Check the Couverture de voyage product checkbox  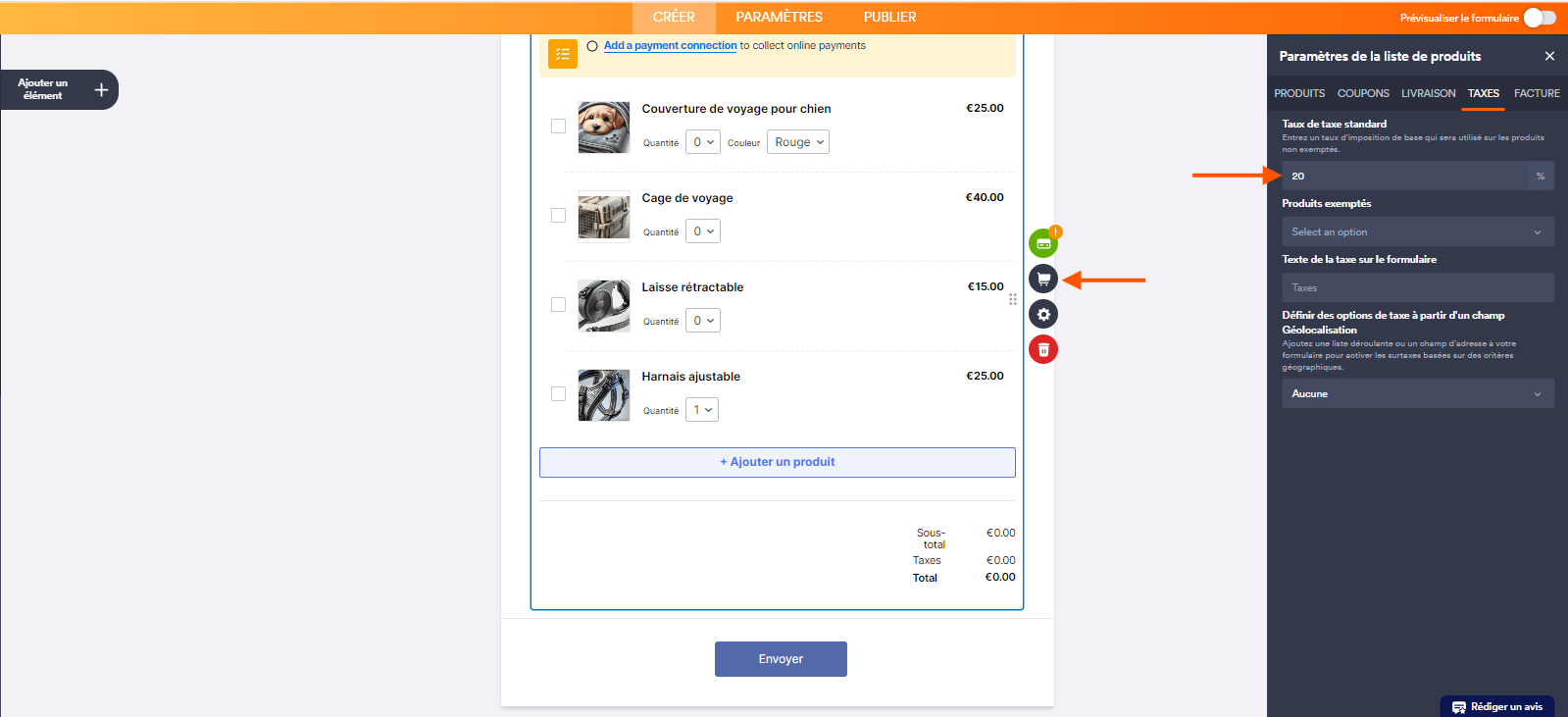pyautogui.click(x=558, y=127)
